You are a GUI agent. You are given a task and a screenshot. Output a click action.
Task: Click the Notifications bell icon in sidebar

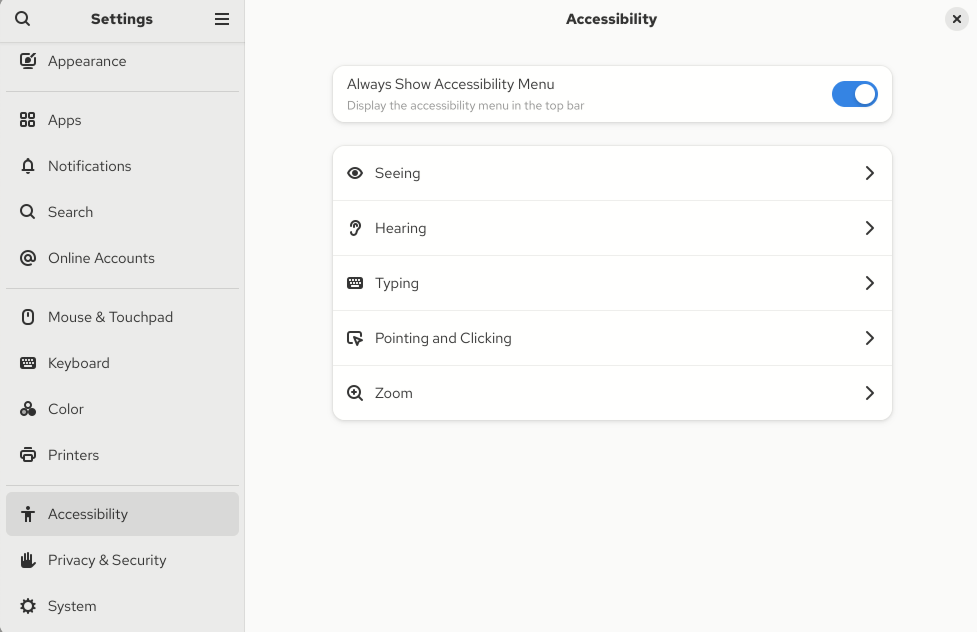(x=28, y=166)
